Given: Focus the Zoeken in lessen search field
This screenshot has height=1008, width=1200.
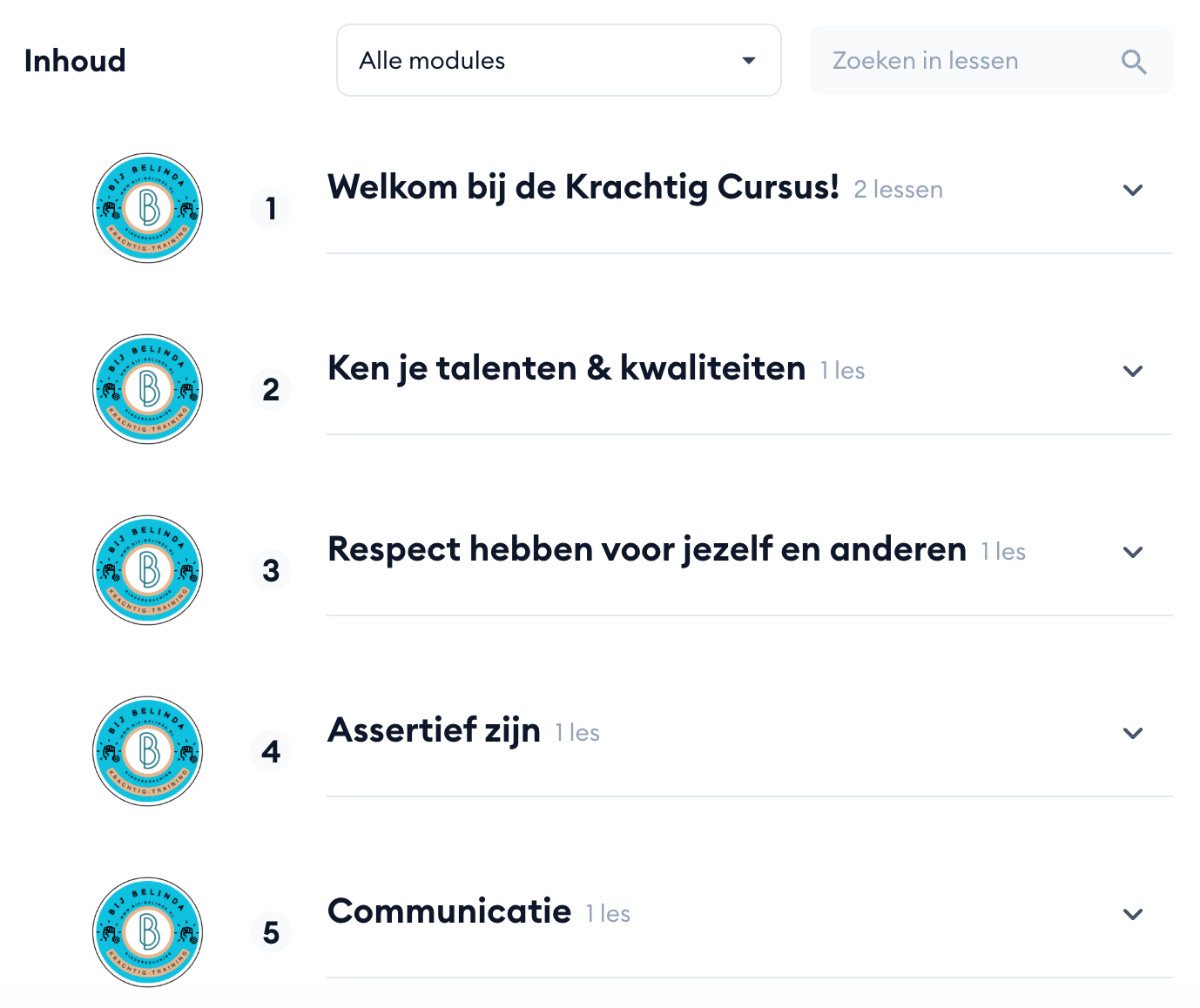Looking at the screenshot, I should [967, 61].
